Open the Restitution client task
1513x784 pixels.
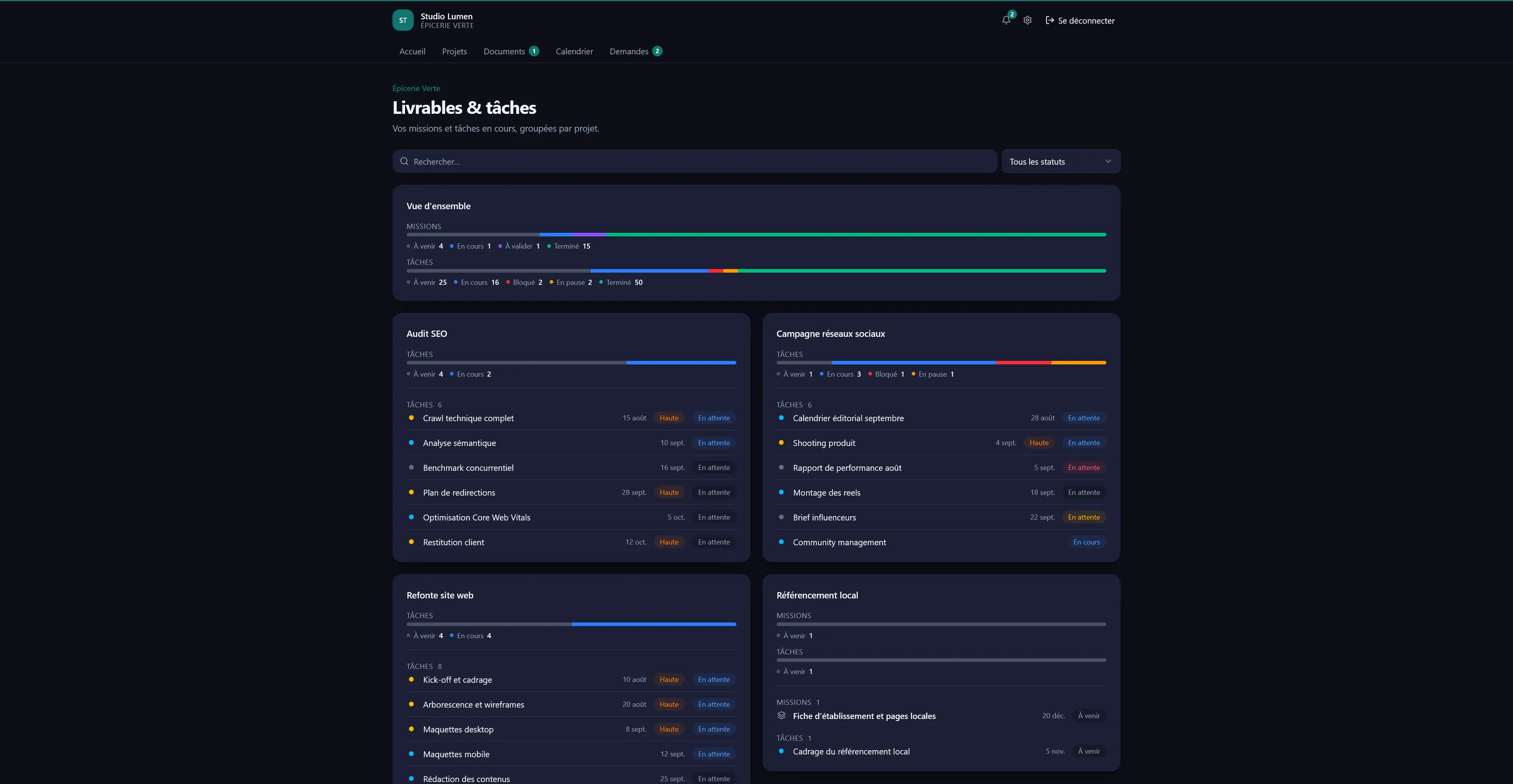[x=571, y=542]
